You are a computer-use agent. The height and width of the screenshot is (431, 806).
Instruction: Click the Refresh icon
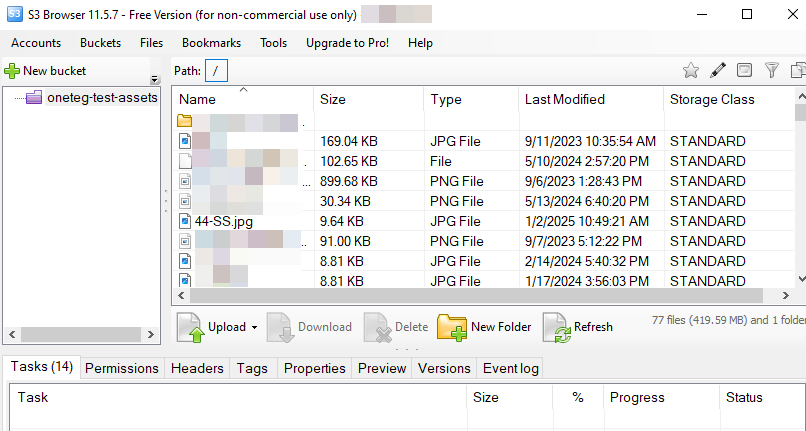[x=556, y=327]
